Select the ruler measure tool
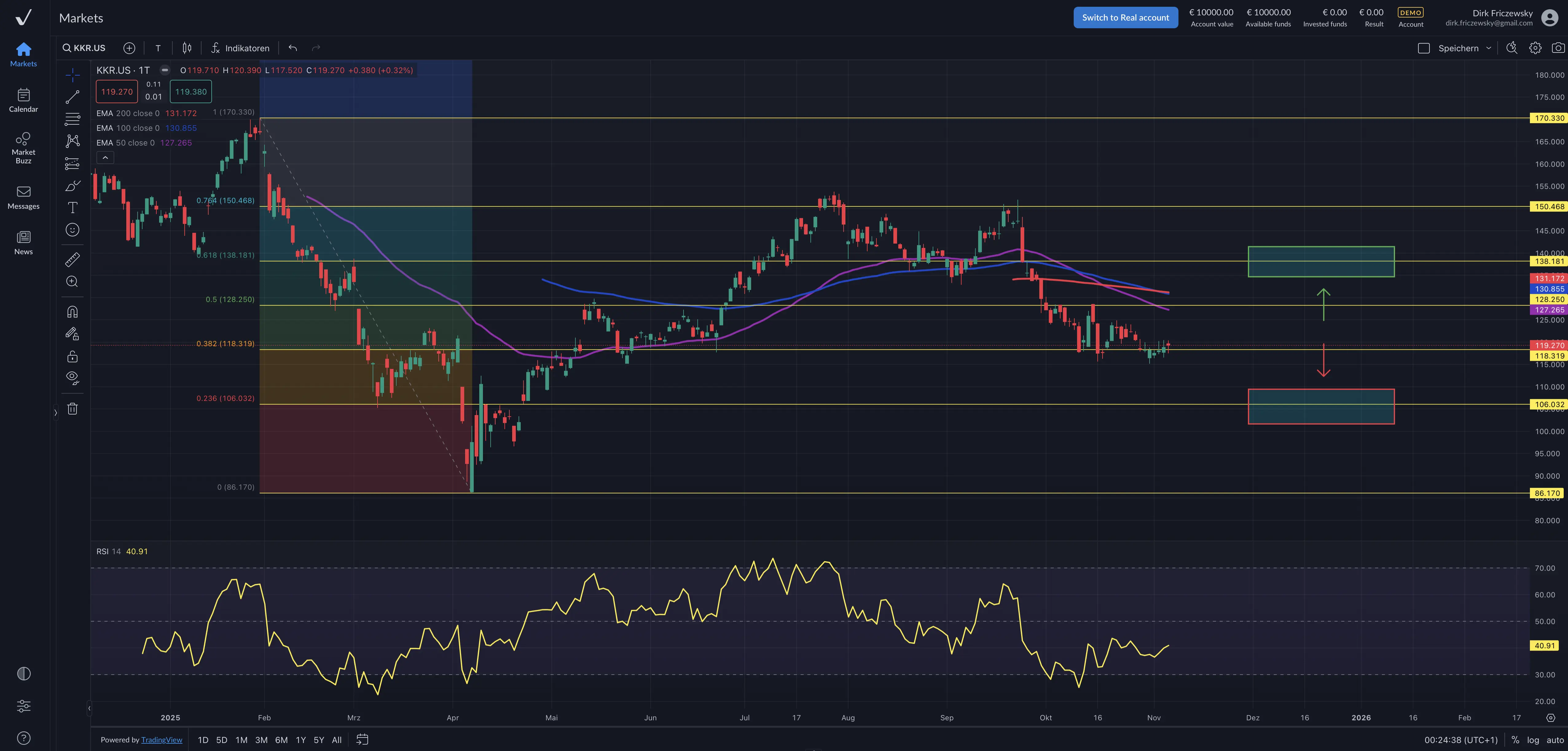Viewport: 1568px width, 751px height. [73, 260]
